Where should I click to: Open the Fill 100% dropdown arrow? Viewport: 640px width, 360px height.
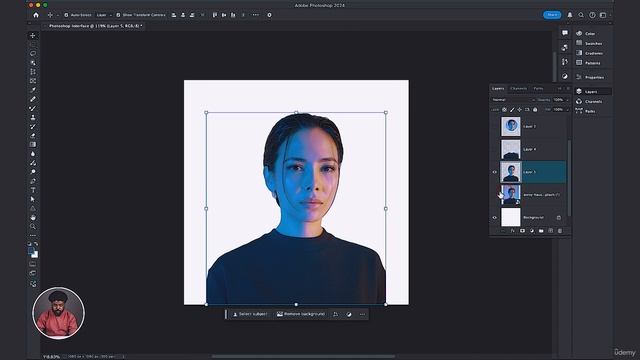(567, 110)
